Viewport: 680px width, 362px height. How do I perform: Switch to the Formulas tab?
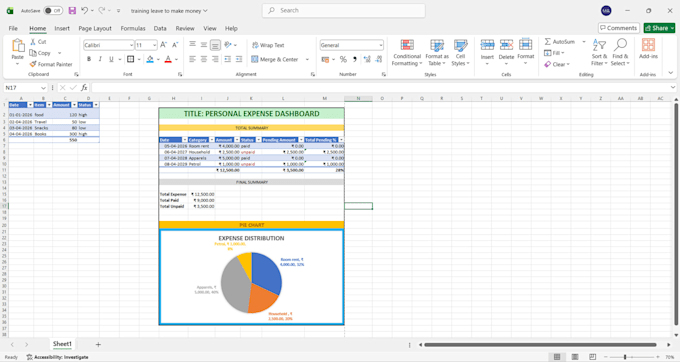[x=133, y=28]
